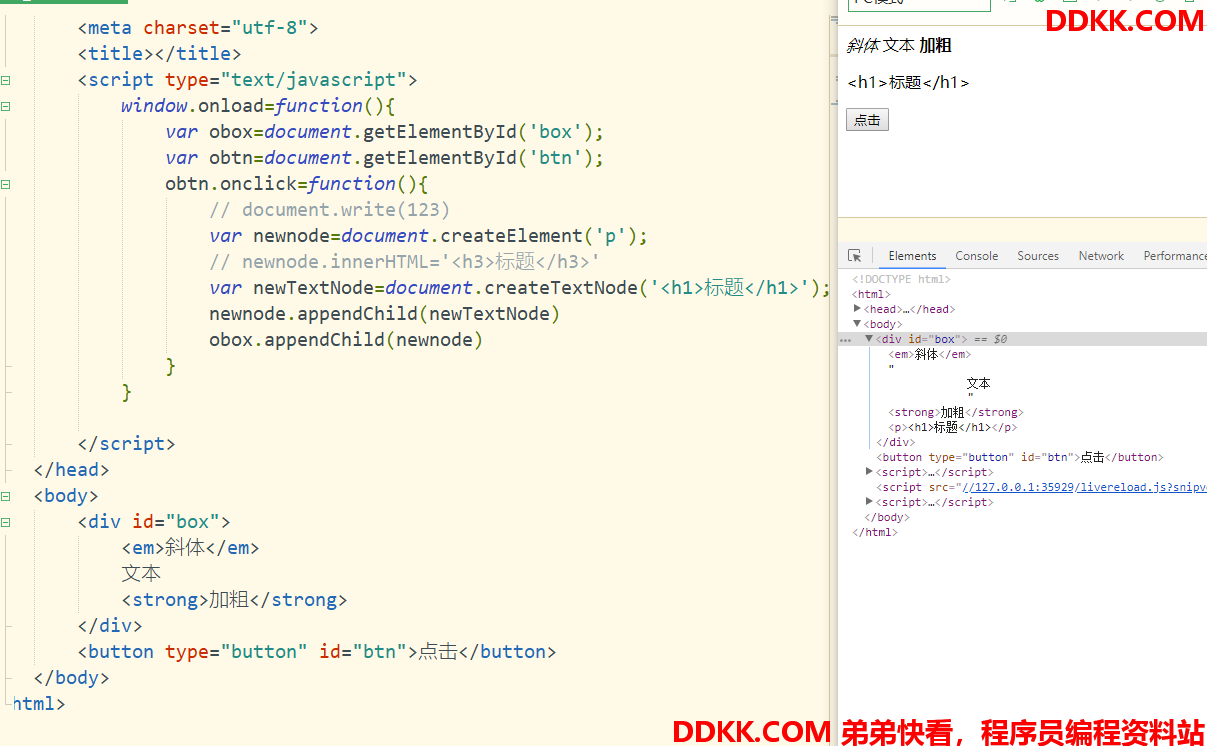Collapse the body tag fold in editor
The image size is (1207, 746).
point(6,496)
